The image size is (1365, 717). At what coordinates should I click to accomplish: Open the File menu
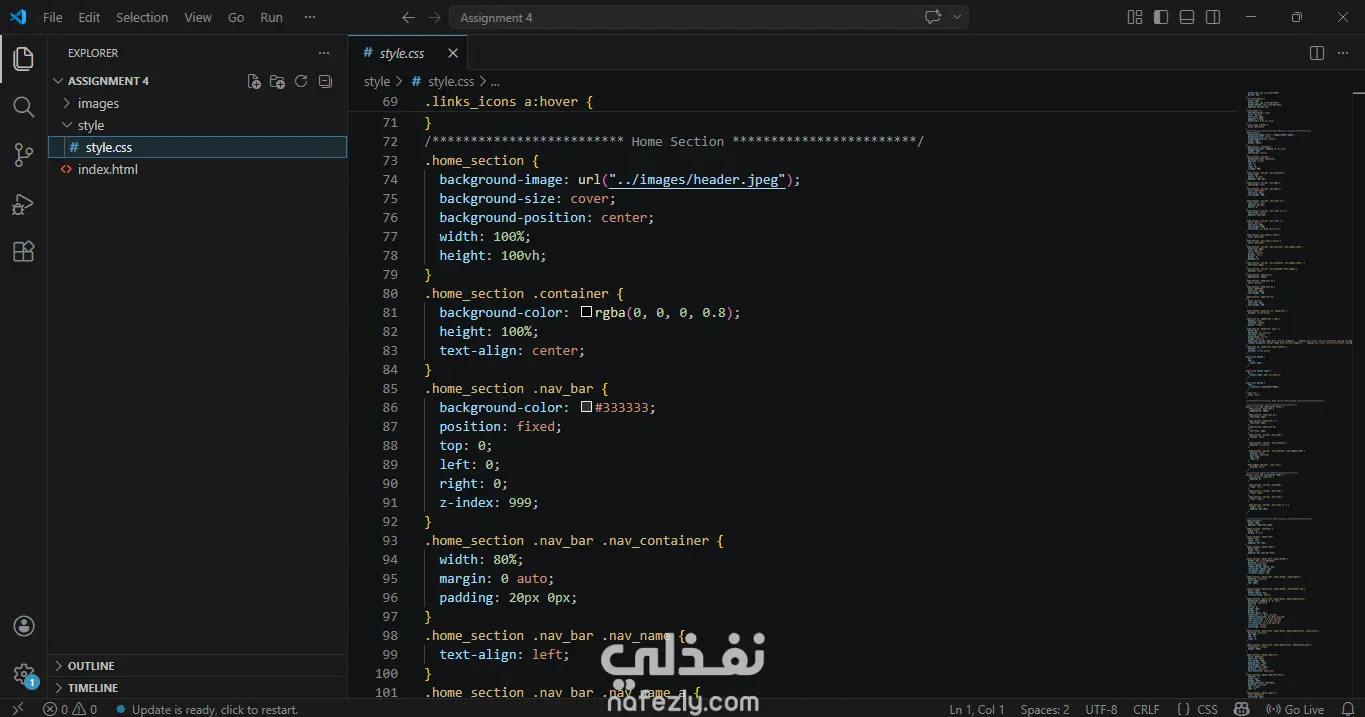[53, 17]
